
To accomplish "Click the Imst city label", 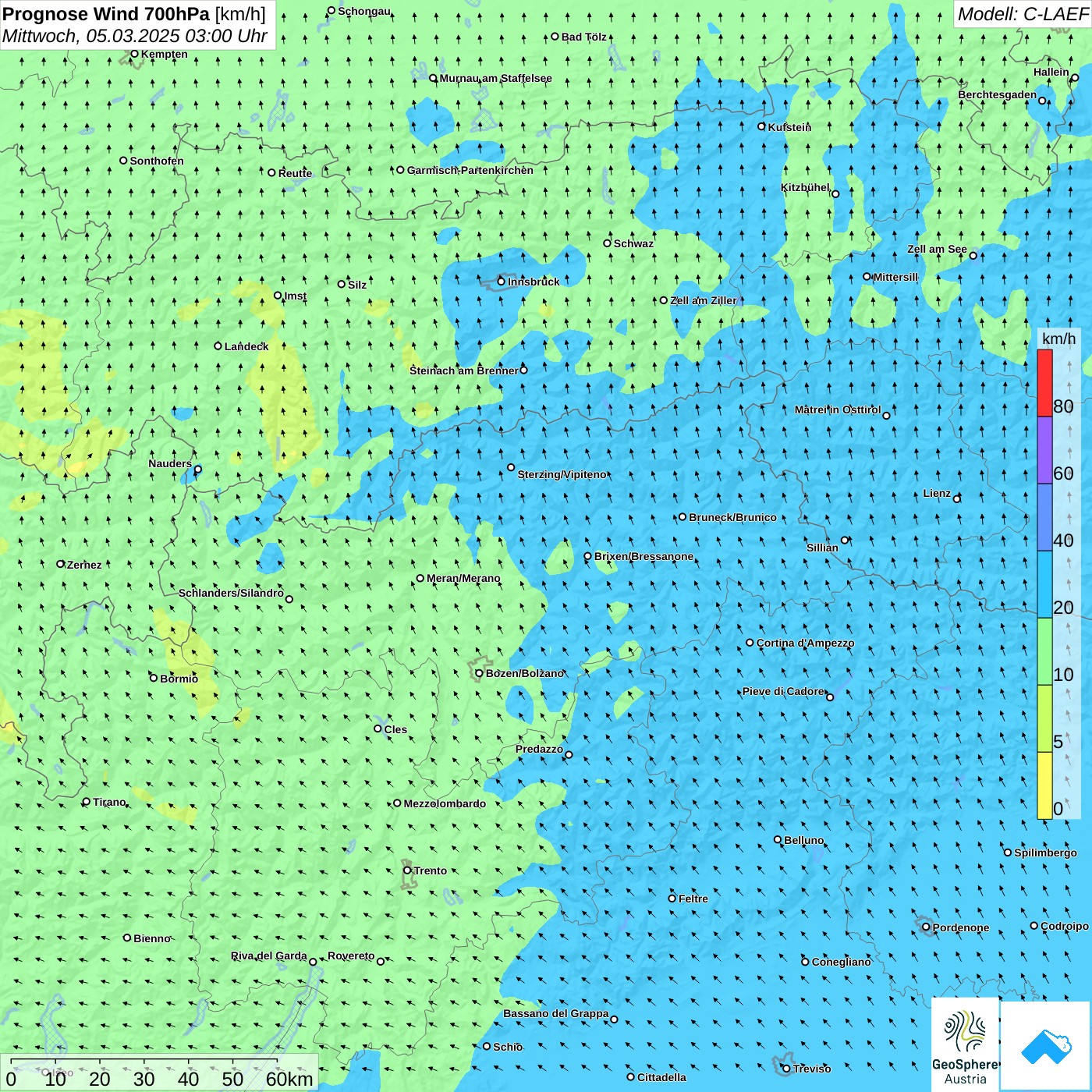I will point(296,296).
